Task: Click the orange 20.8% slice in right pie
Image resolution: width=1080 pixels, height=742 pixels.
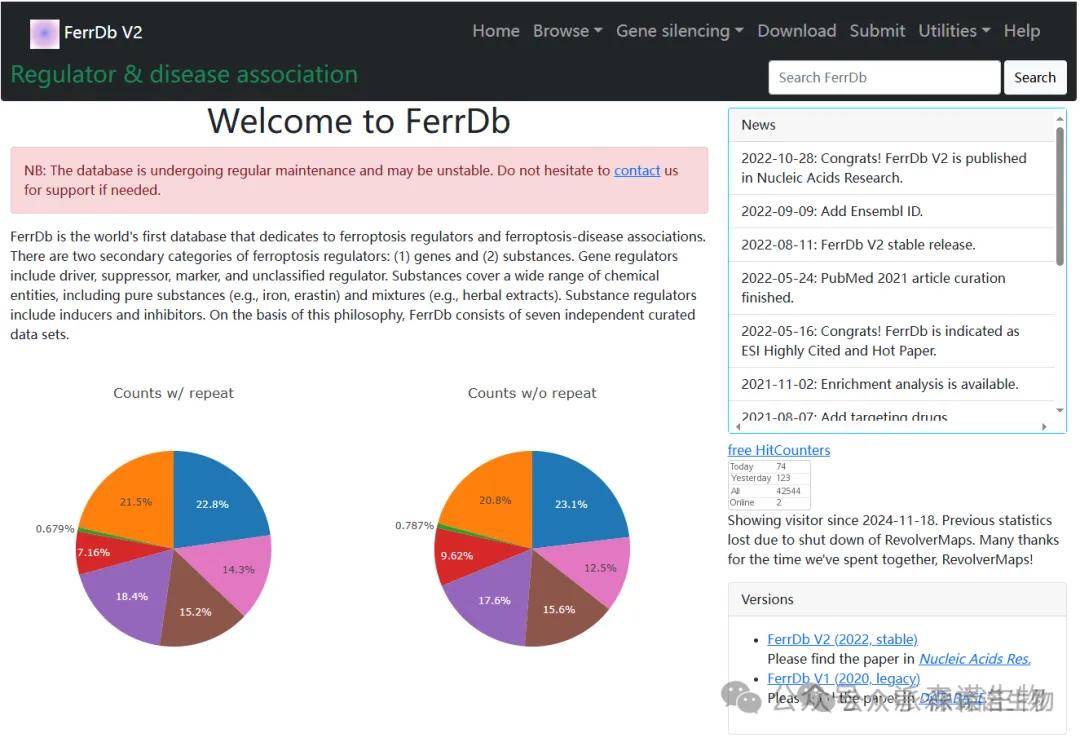Action: click(490, 497)
